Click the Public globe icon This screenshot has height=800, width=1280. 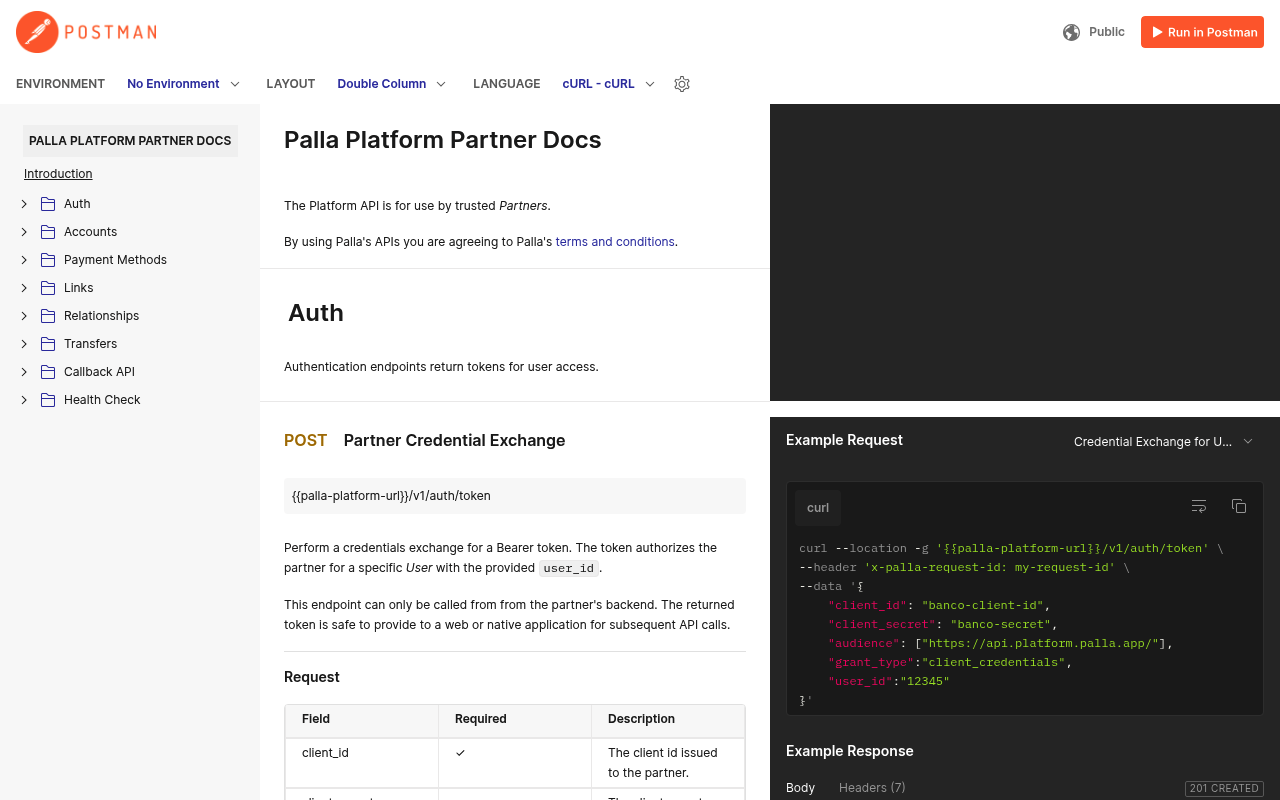[x=1071, y=32]
